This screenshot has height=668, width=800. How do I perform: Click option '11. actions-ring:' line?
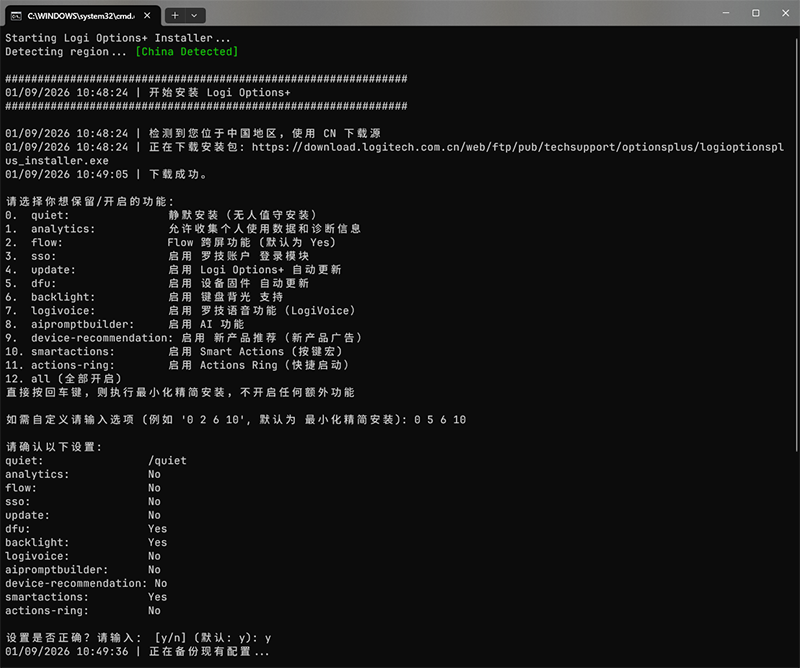[177, 365]
